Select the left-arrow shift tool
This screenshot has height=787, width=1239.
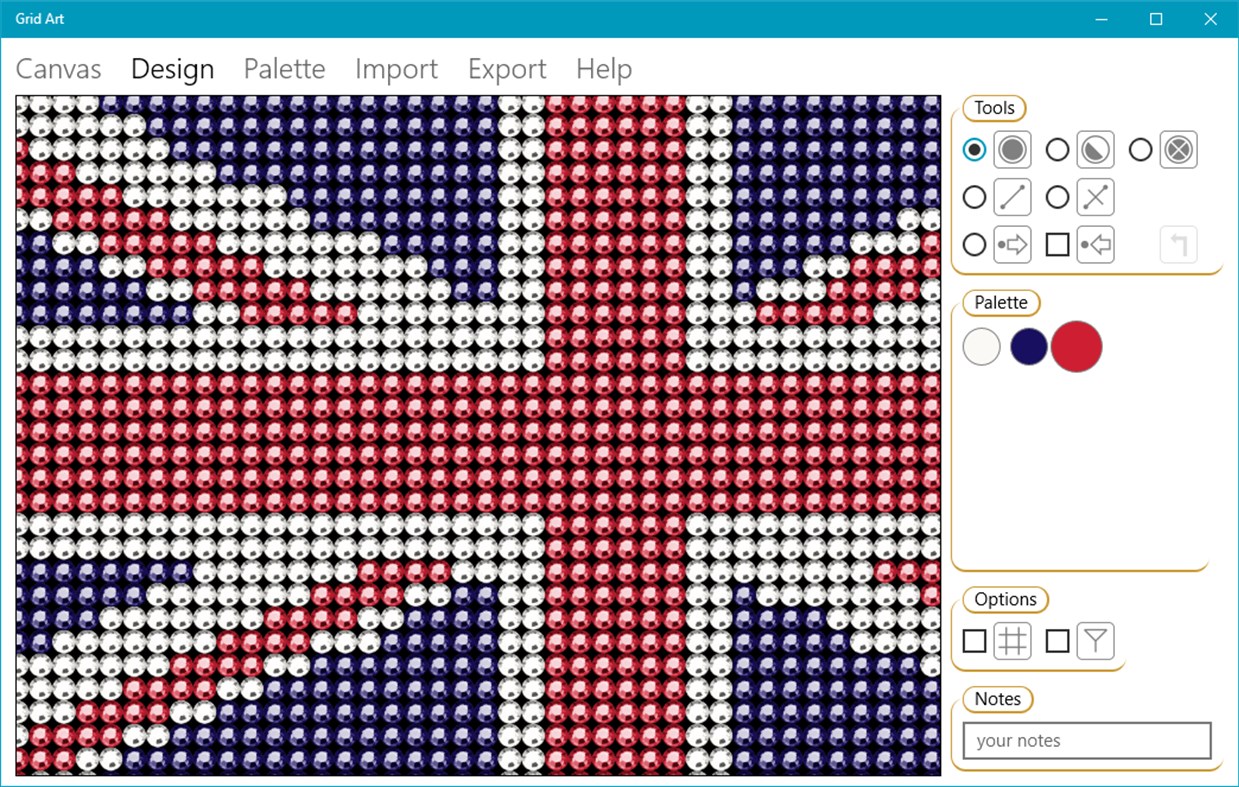click(1094, 244)
